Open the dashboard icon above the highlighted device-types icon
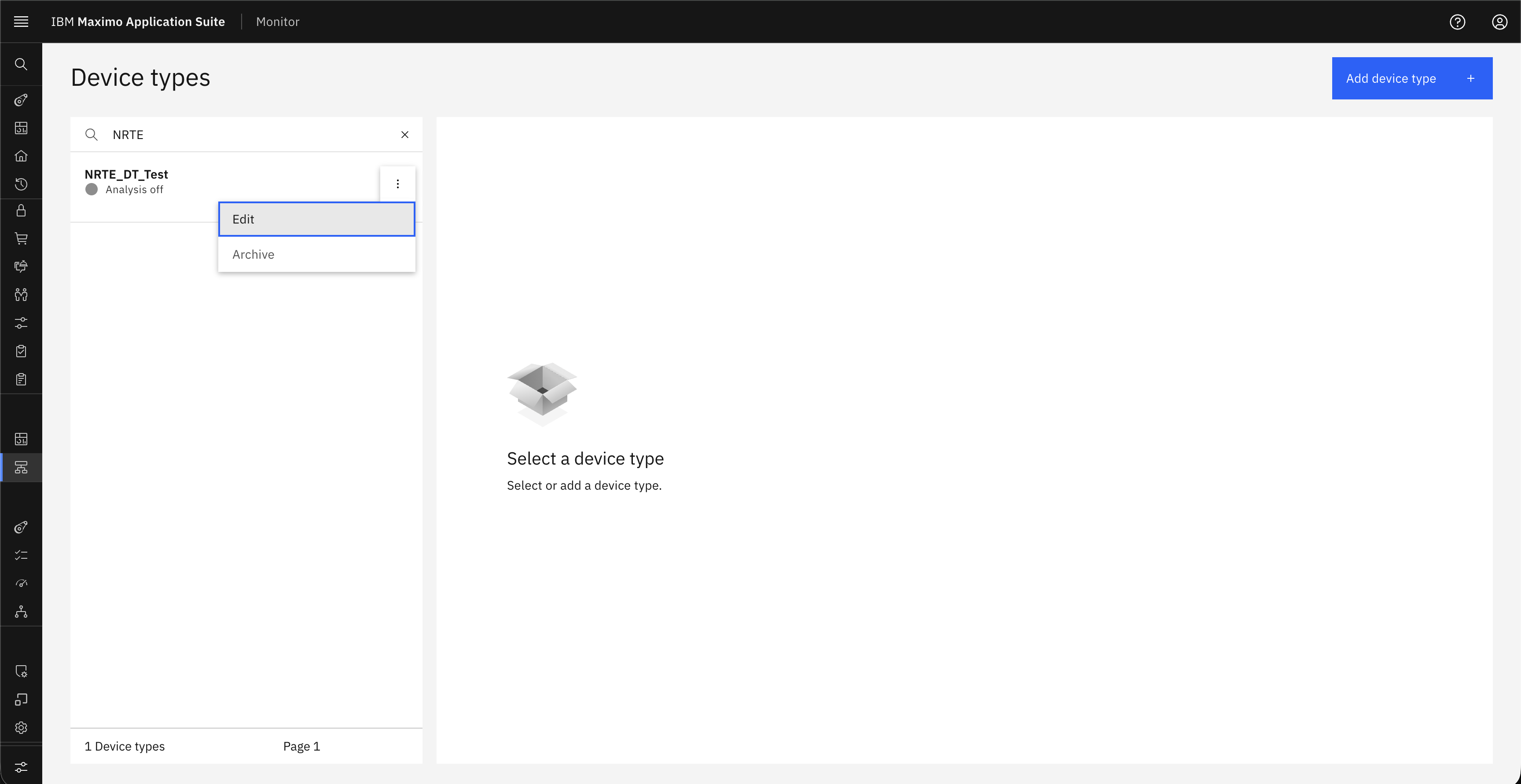This screenshot has width=1521, height=784. (x=21, y=439)
